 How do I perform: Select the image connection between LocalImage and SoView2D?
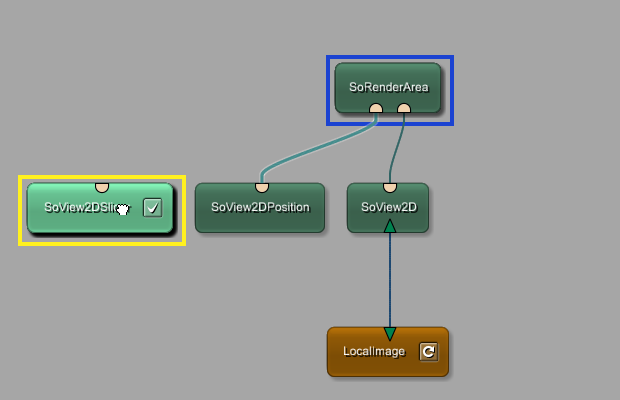[390, 280]
